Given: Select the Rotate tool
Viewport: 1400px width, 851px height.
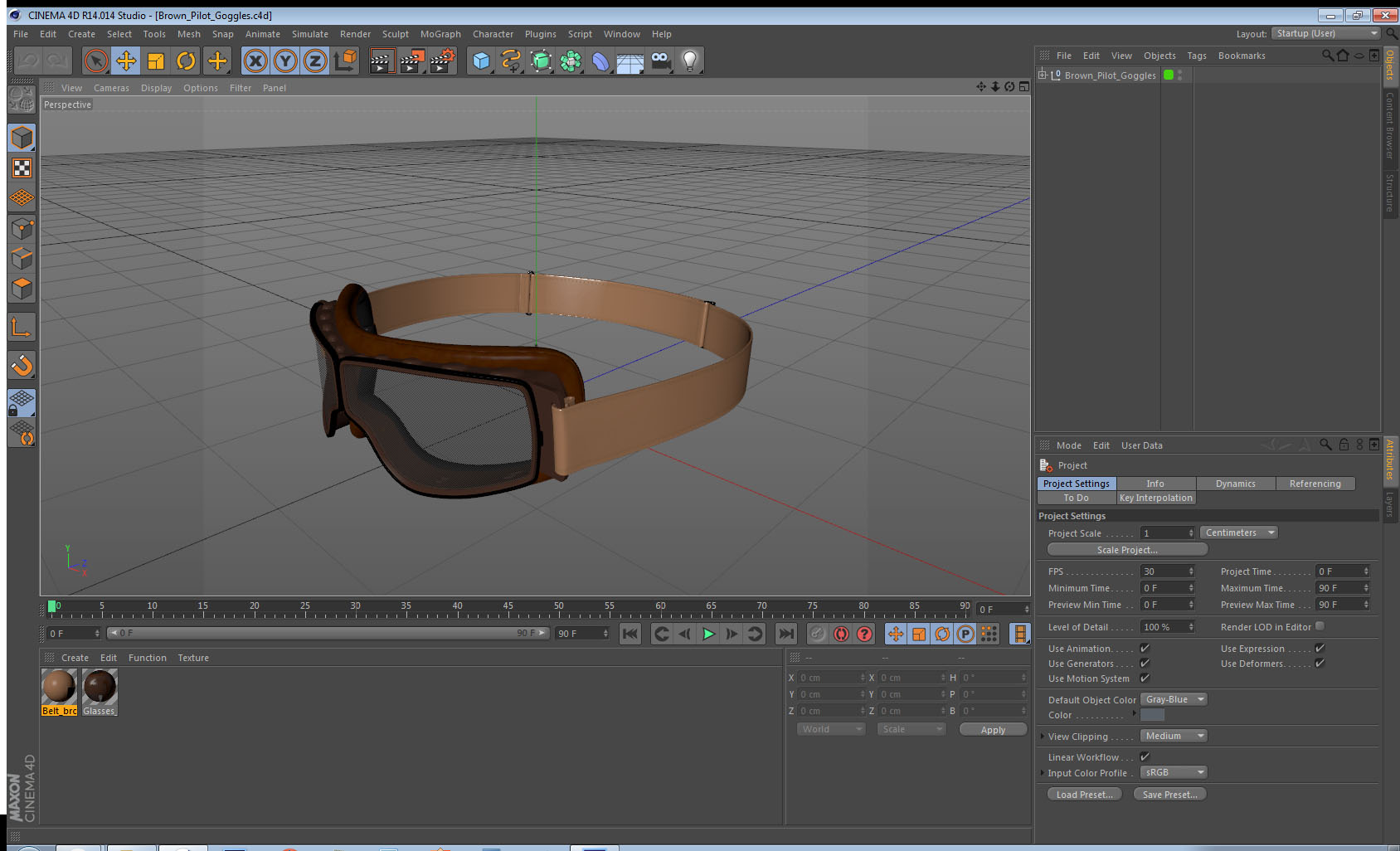Looking at the screenshot, I should (x=186, y=61).
